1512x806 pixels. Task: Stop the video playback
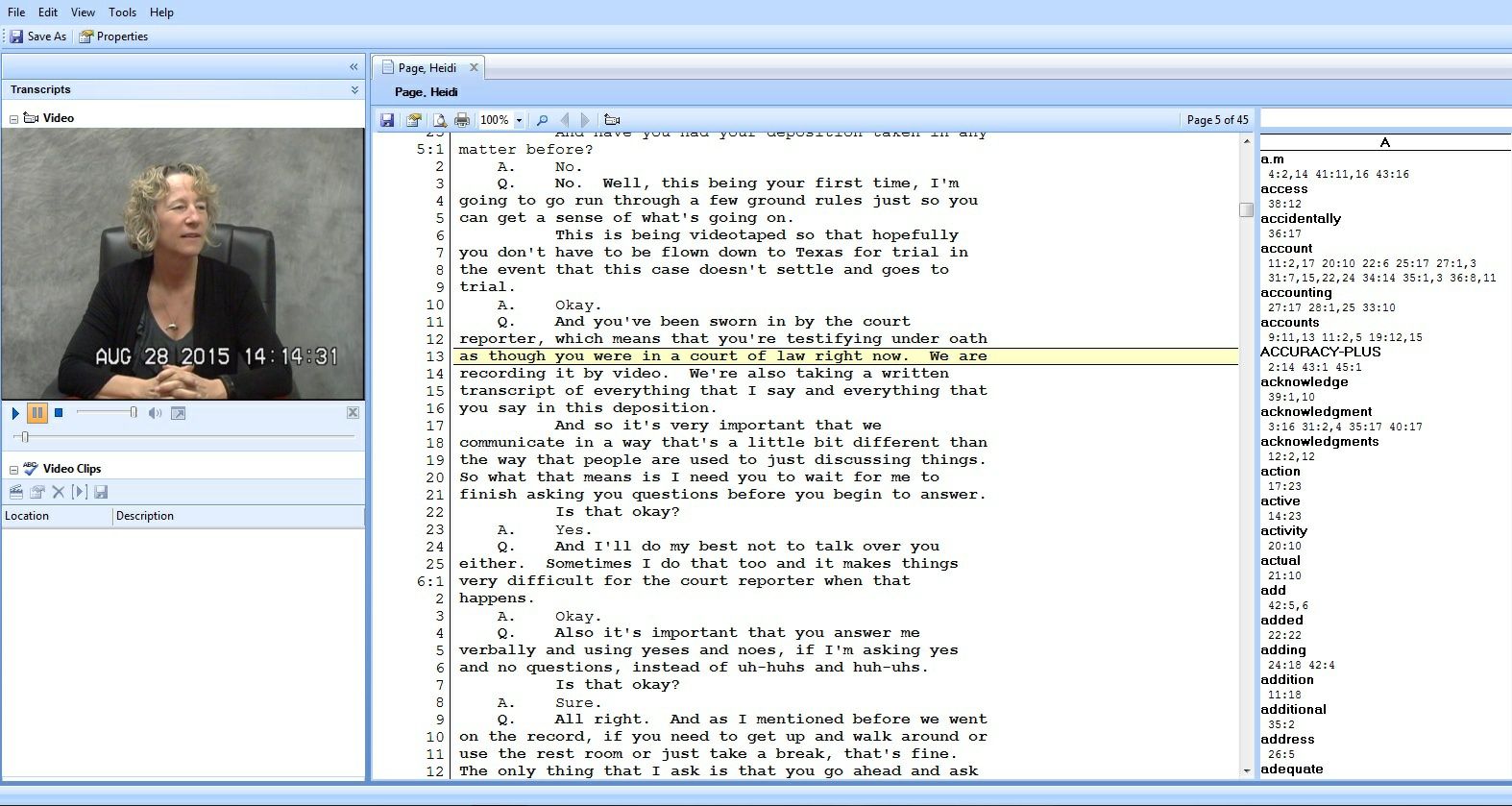click(59, 413)
